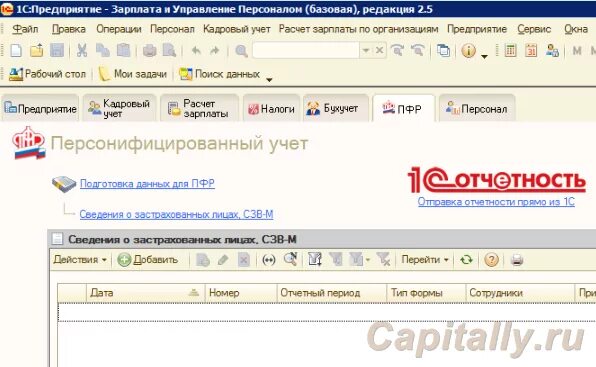The width and height of the screenshot is (596, 367).
Task: Open the Перейти dropdown
Action: point(425,260)
